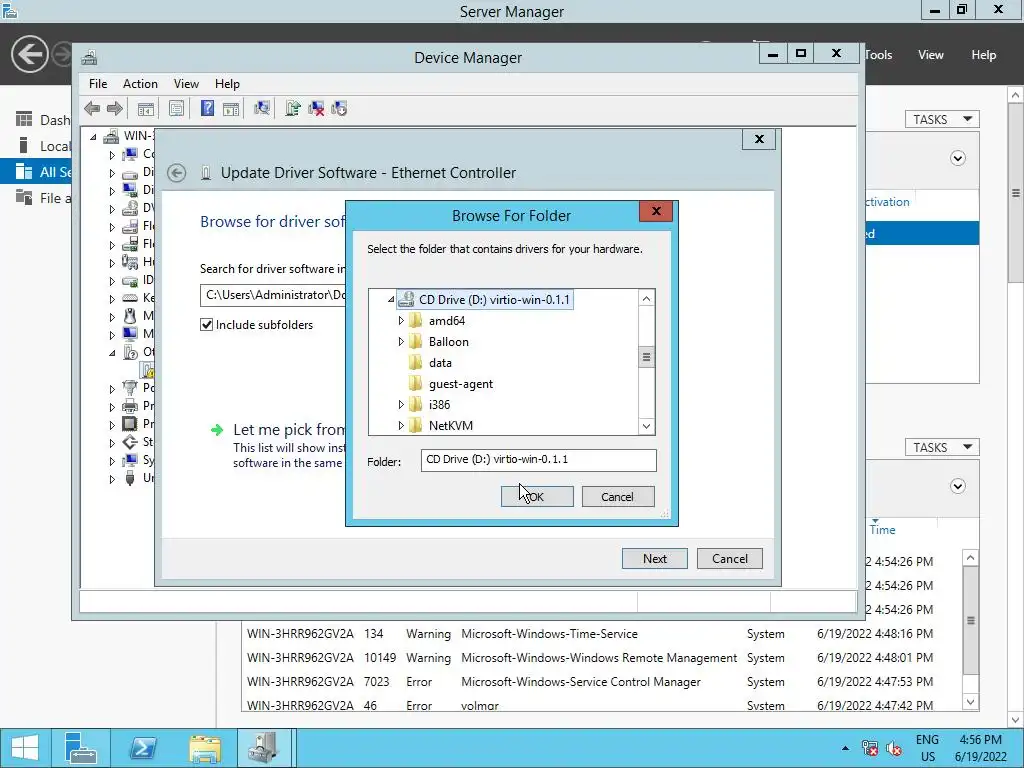The width and height of the screenshot is (1024, 768).
Task: Open Server Manager from the taskbar
Action: [x=81, y=748]
